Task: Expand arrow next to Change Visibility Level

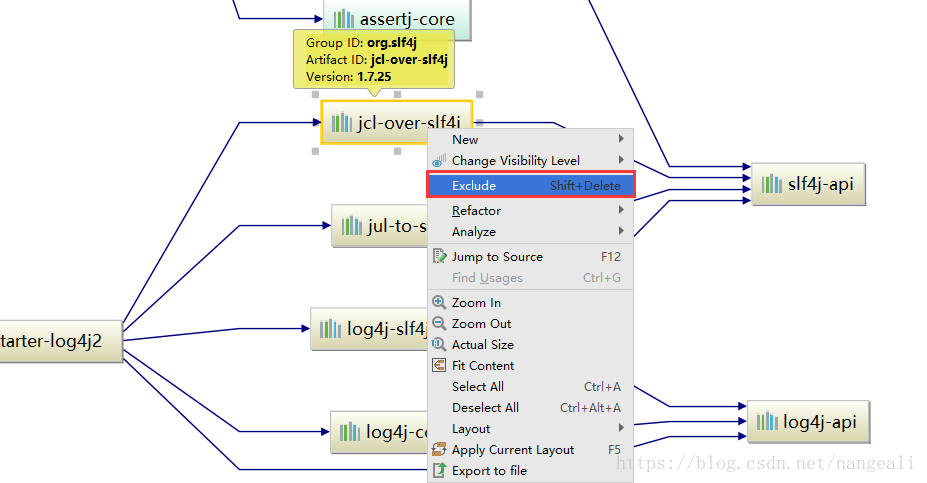Action: pos(621,160)
